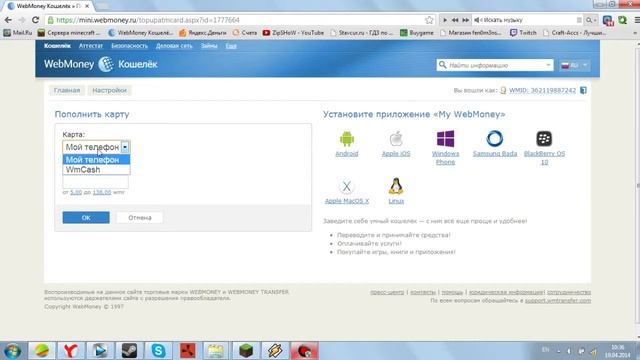Image resolution: width=640 pixels, height=360 pixels.
Task: Mute sound using the speaker icon in music bar
Action: 477,20
